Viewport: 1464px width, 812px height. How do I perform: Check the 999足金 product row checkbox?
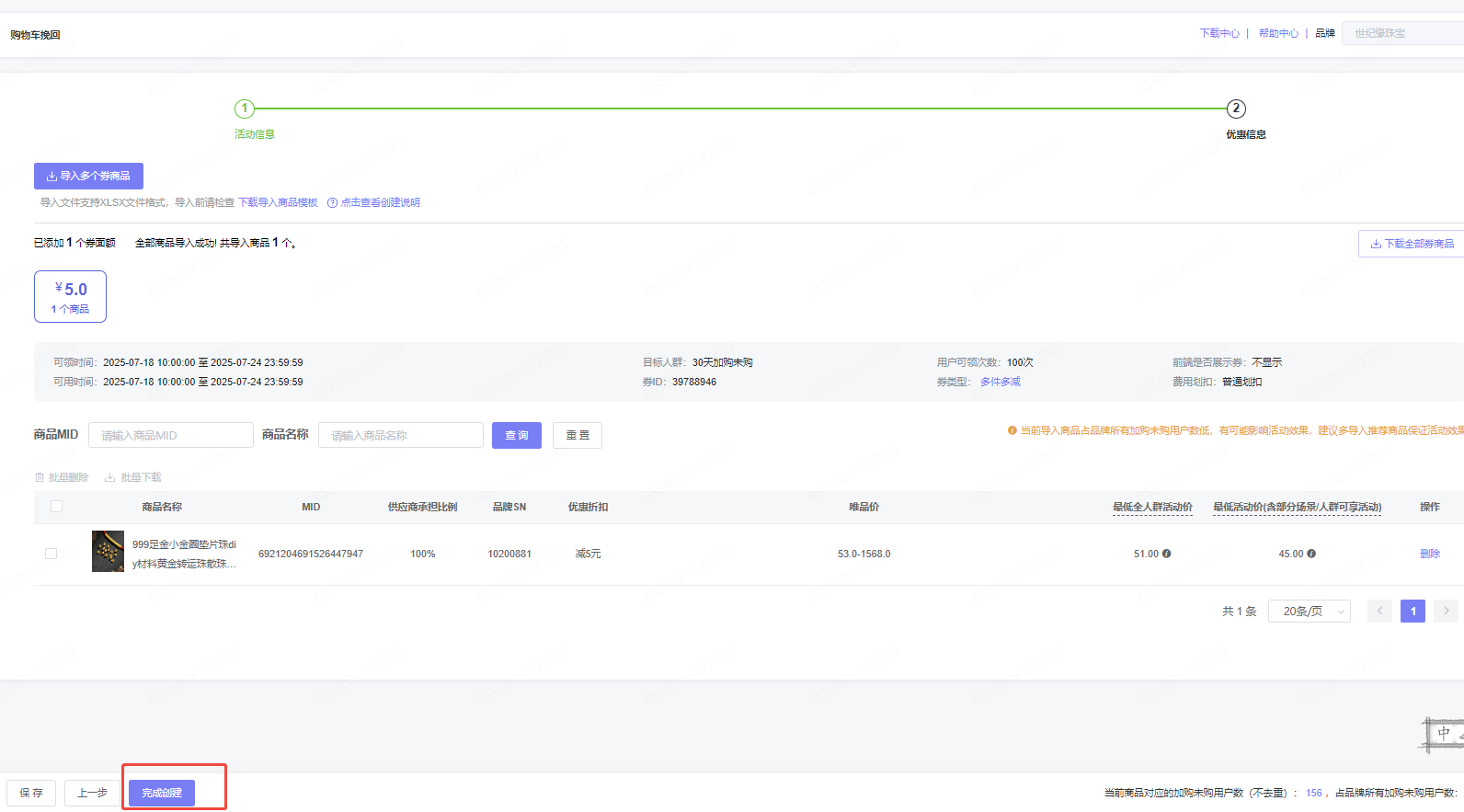(x=51, y=554)
